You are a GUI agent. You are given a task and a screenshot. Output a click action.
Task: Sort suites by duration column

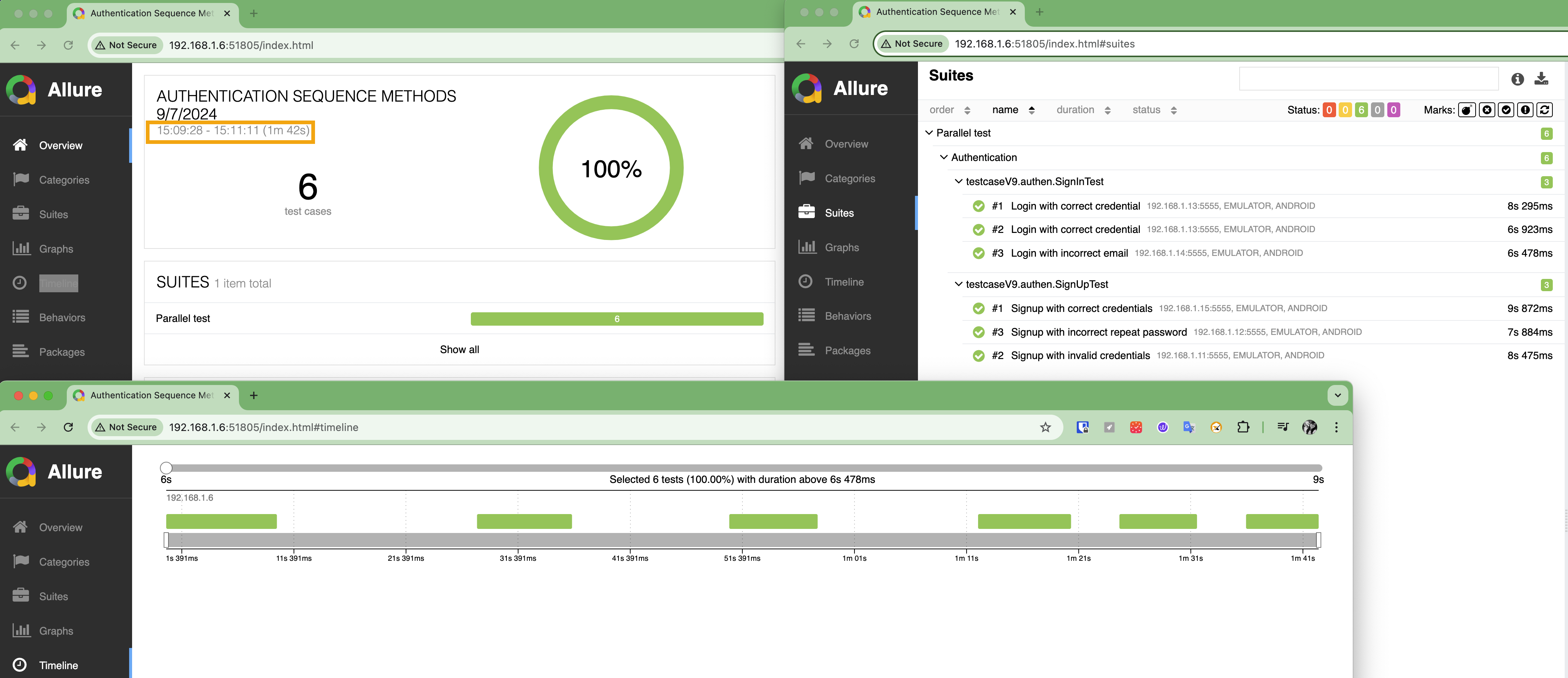click(1083, 109)
